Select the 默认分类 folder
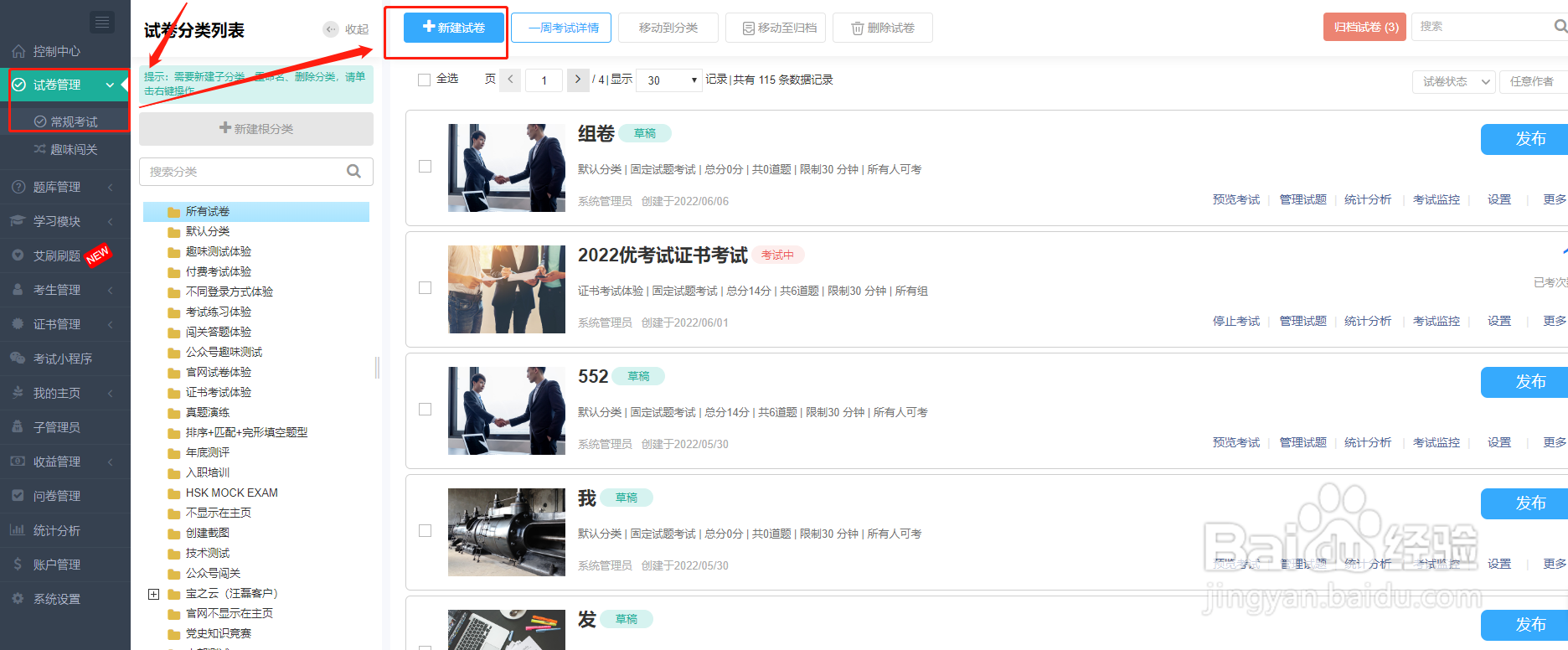 tap(208, 232)
